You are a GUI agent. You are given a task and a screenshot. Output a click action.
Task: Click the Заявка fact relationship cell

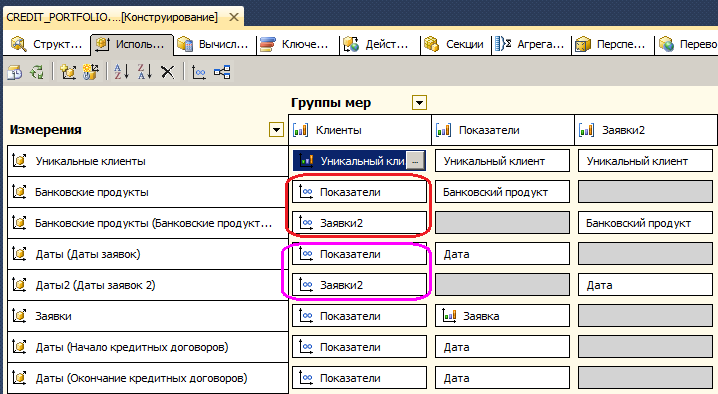[502, 316]
